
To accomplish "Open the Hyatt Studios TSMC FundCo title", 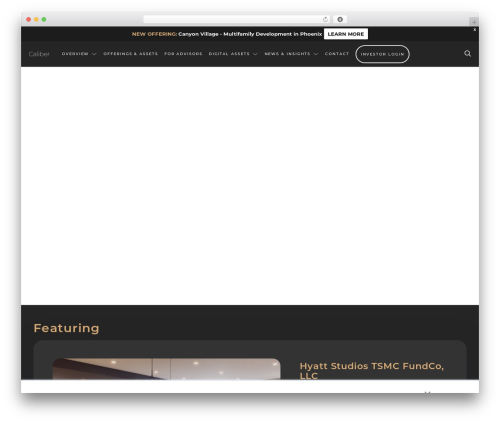I will pyautogui.click(x=371, y=371).
